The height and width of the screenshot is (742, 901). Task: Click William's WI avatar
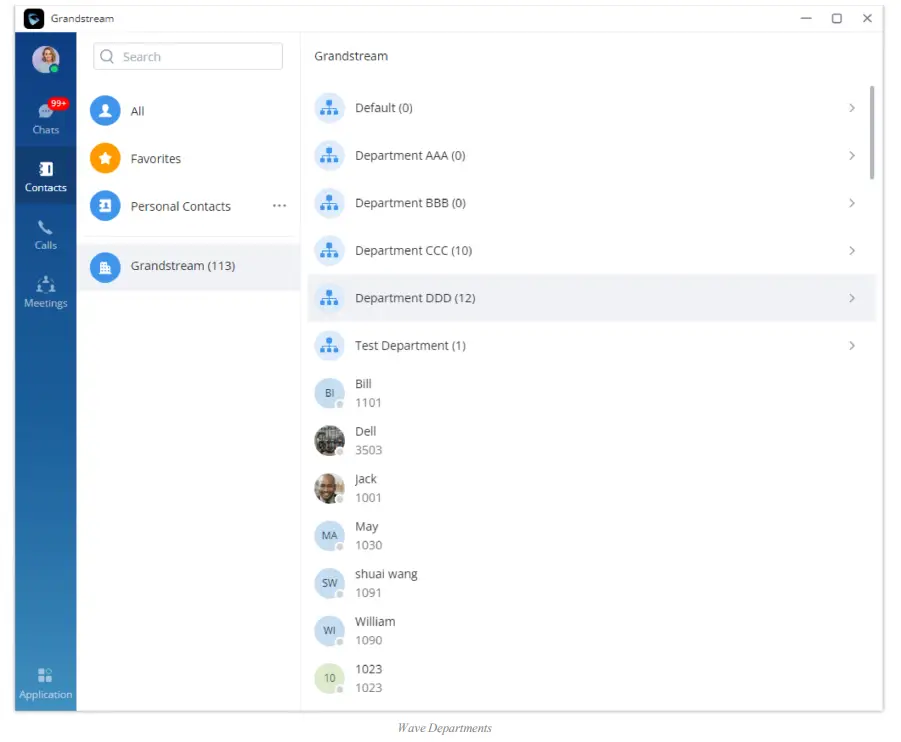tap(329, 631)
